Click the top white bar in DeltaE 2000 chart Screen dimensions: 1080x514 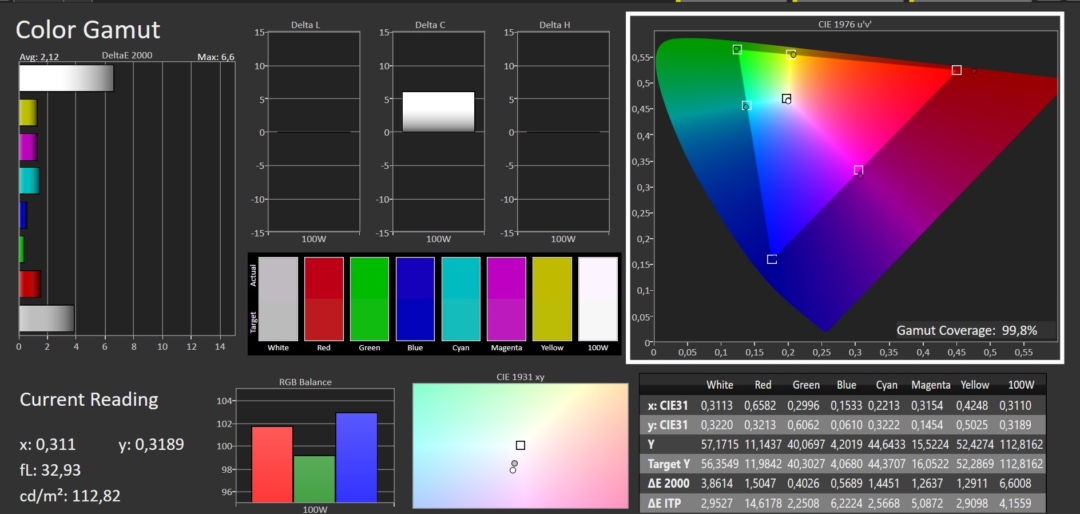point(66,79)
